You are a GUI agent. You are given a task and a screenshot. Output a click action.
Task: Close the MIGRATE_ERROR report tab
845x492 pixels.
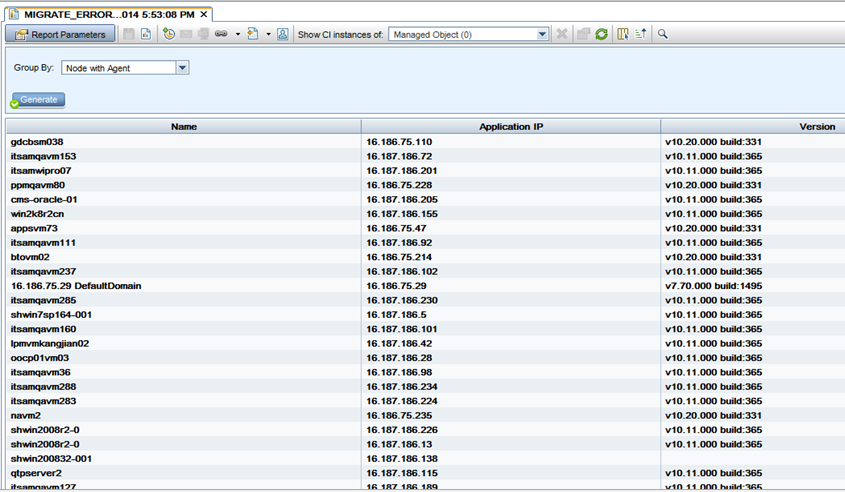(x=203, y=14)
